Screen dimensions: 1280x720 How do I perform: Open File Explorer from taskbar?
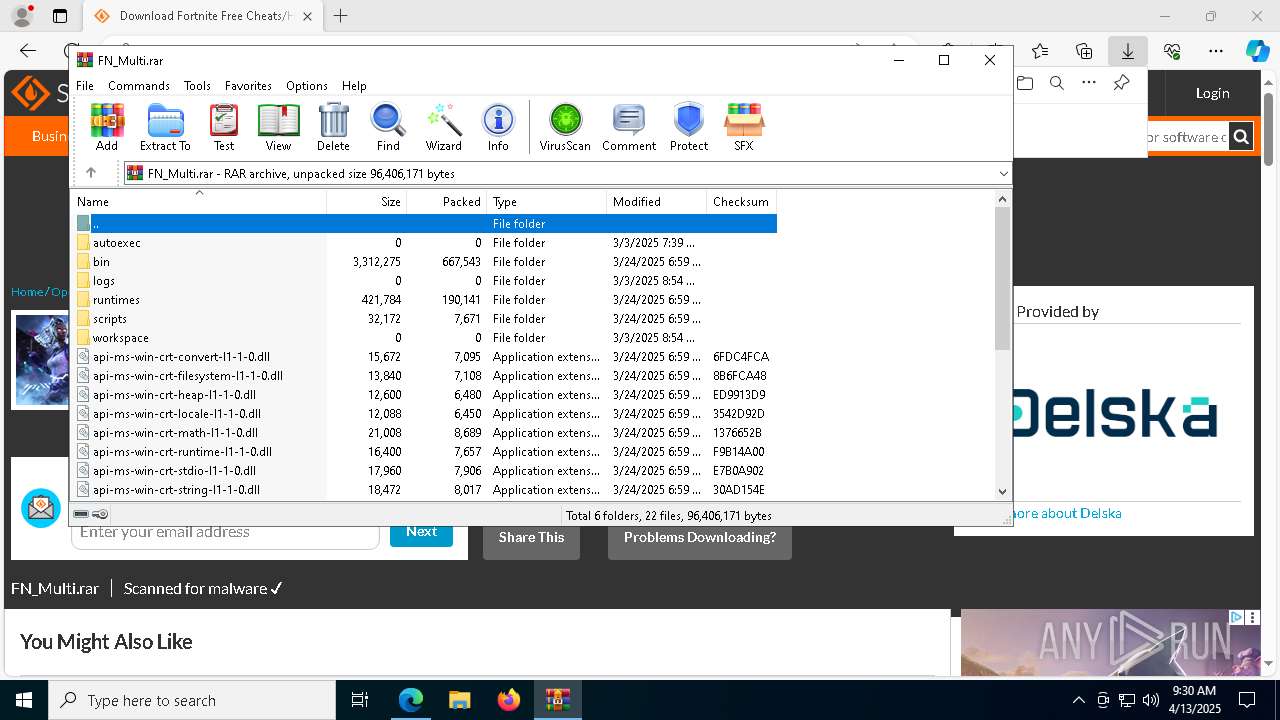click(x=460, y=700)
